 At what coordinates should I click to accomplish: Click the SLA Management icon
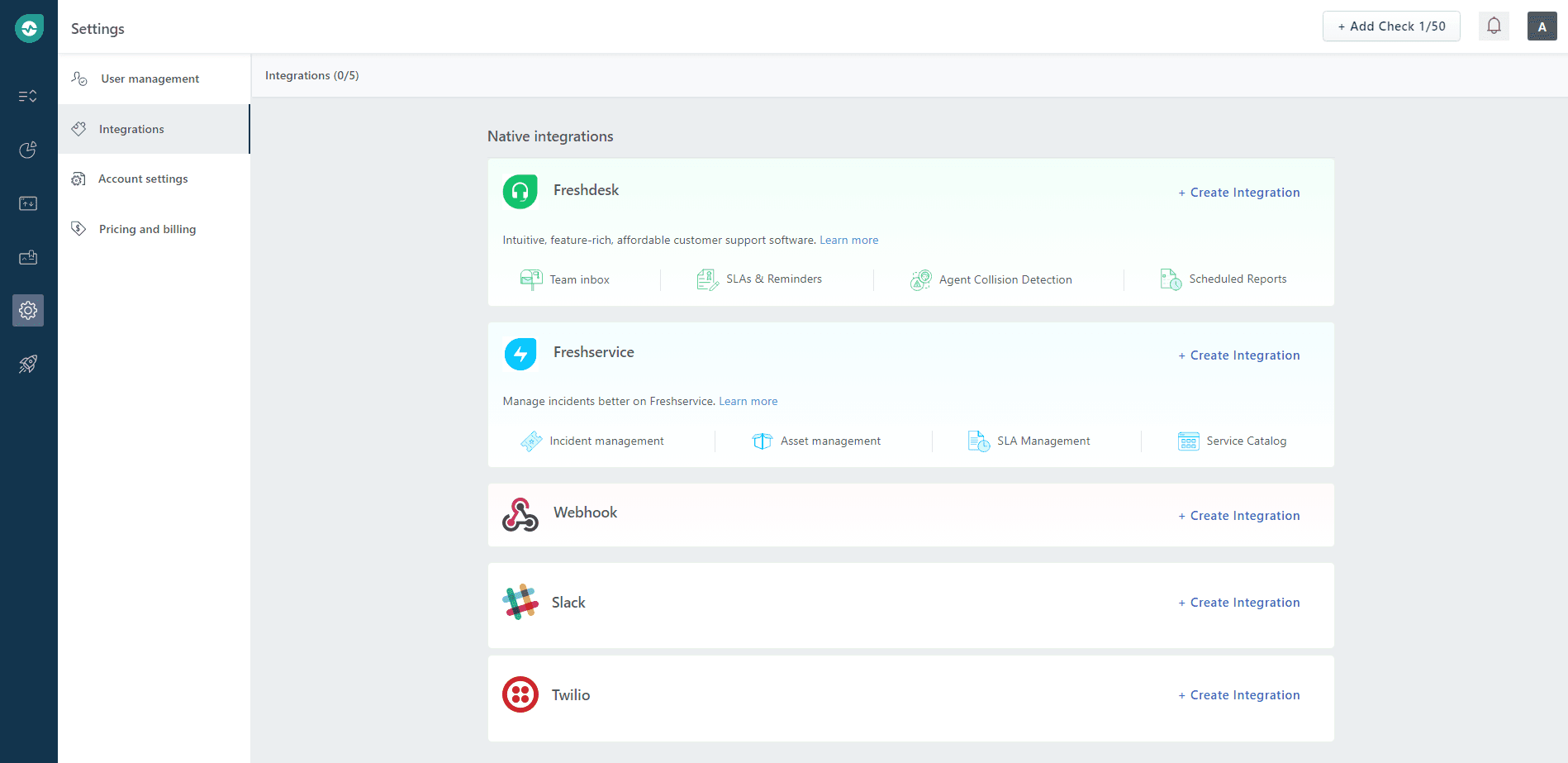point(978,441)
